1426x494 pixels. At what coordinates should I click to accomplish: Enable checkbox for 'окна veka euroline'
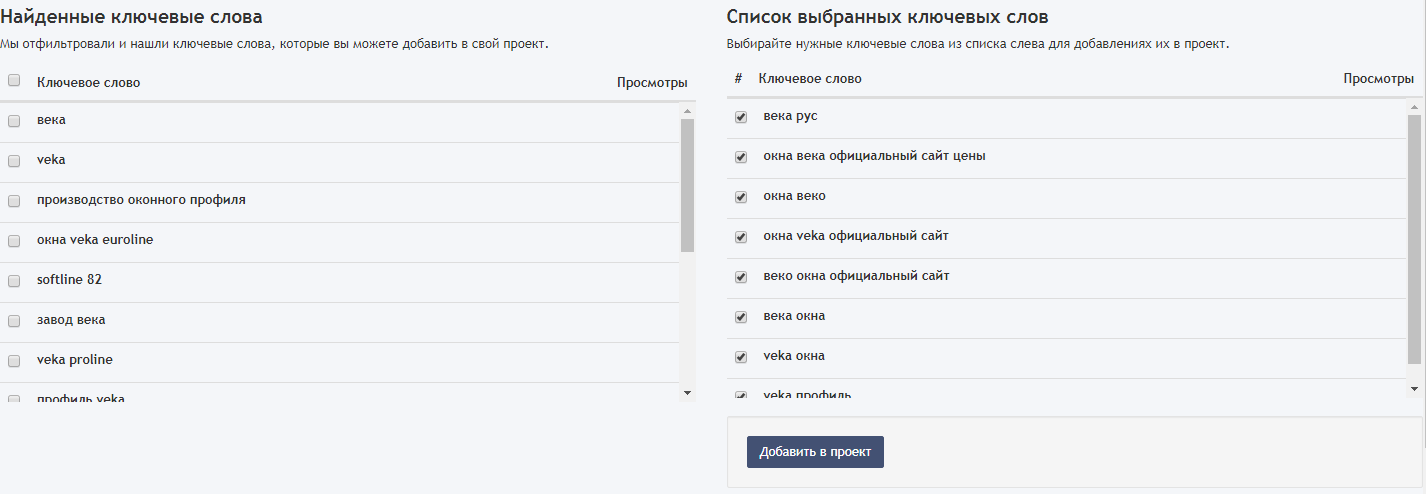(x=14, y=241)
